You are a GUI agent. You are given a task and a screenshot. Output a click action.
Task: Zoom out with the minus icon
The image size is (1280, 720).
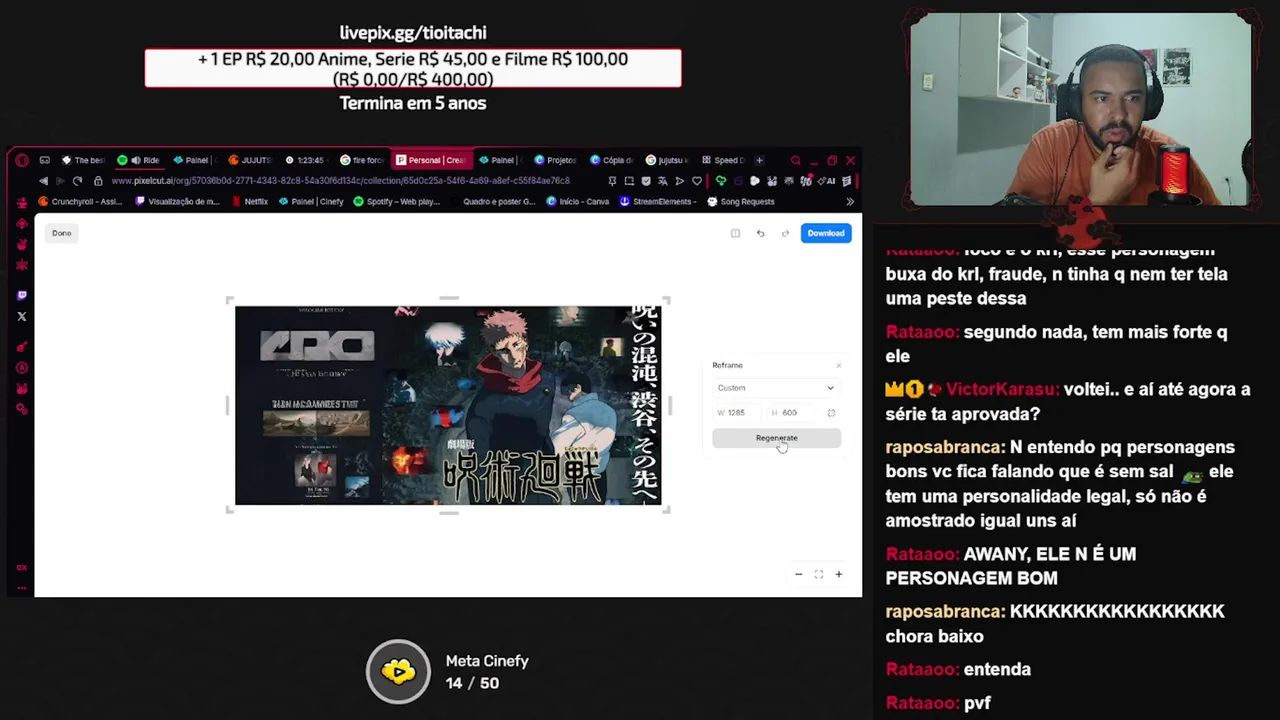798,574
